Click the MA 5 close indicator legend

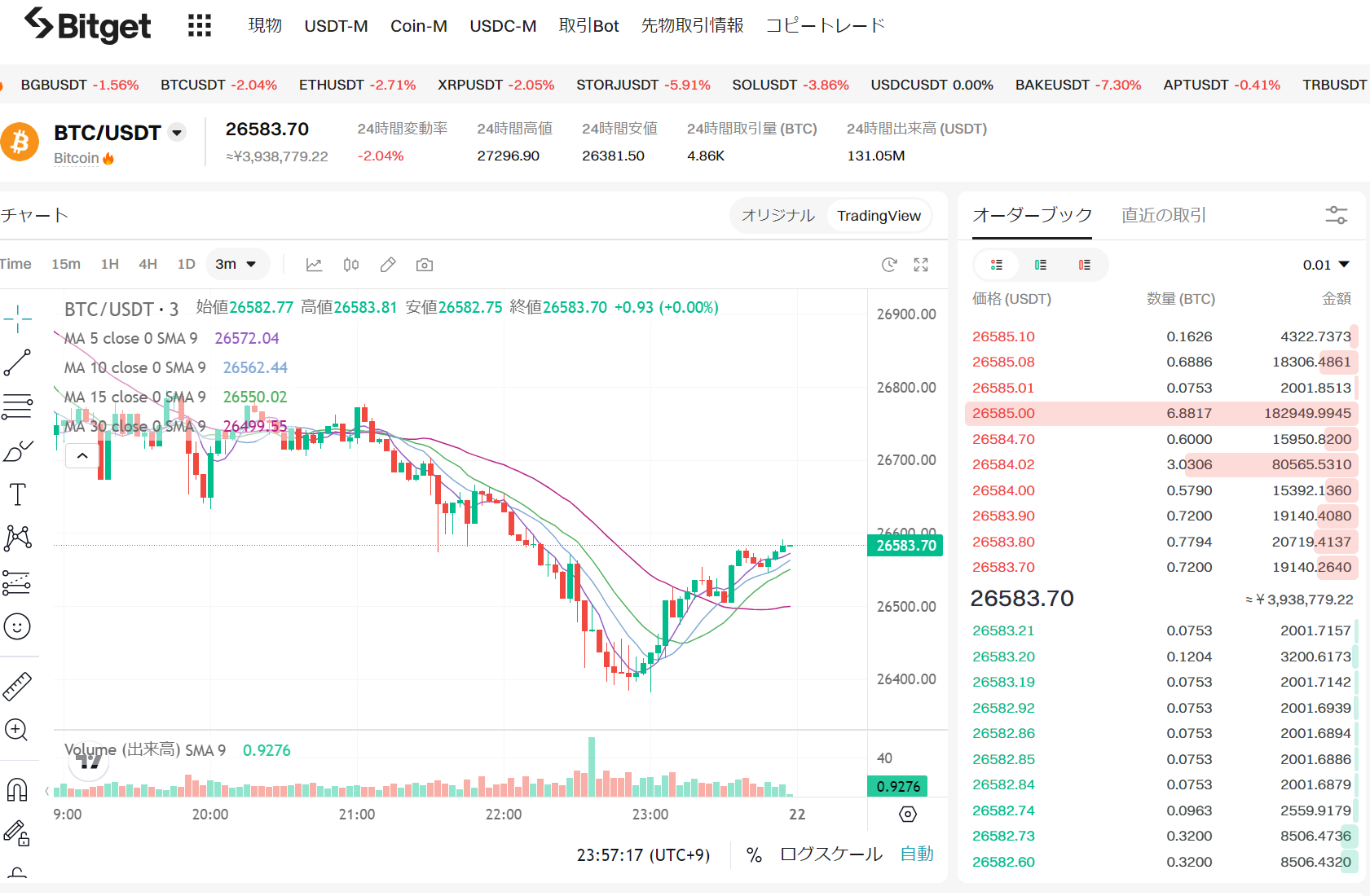tap(130, 338)
